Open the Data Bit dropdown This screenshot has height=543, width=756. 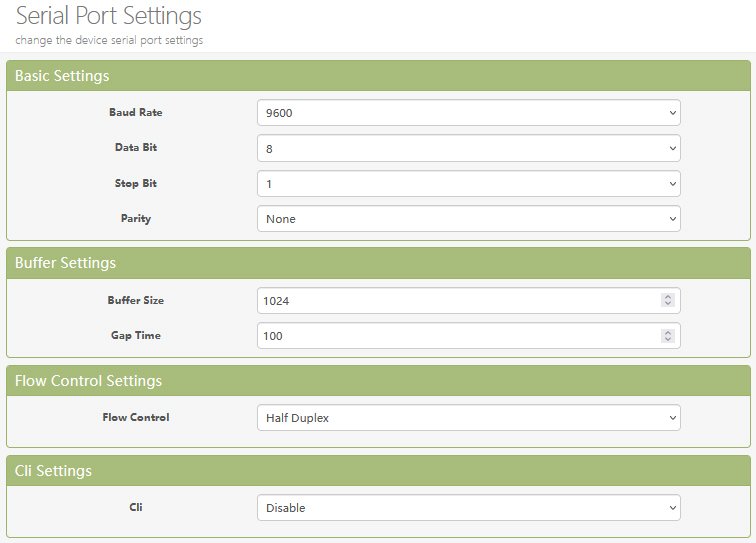pos(468,148)
